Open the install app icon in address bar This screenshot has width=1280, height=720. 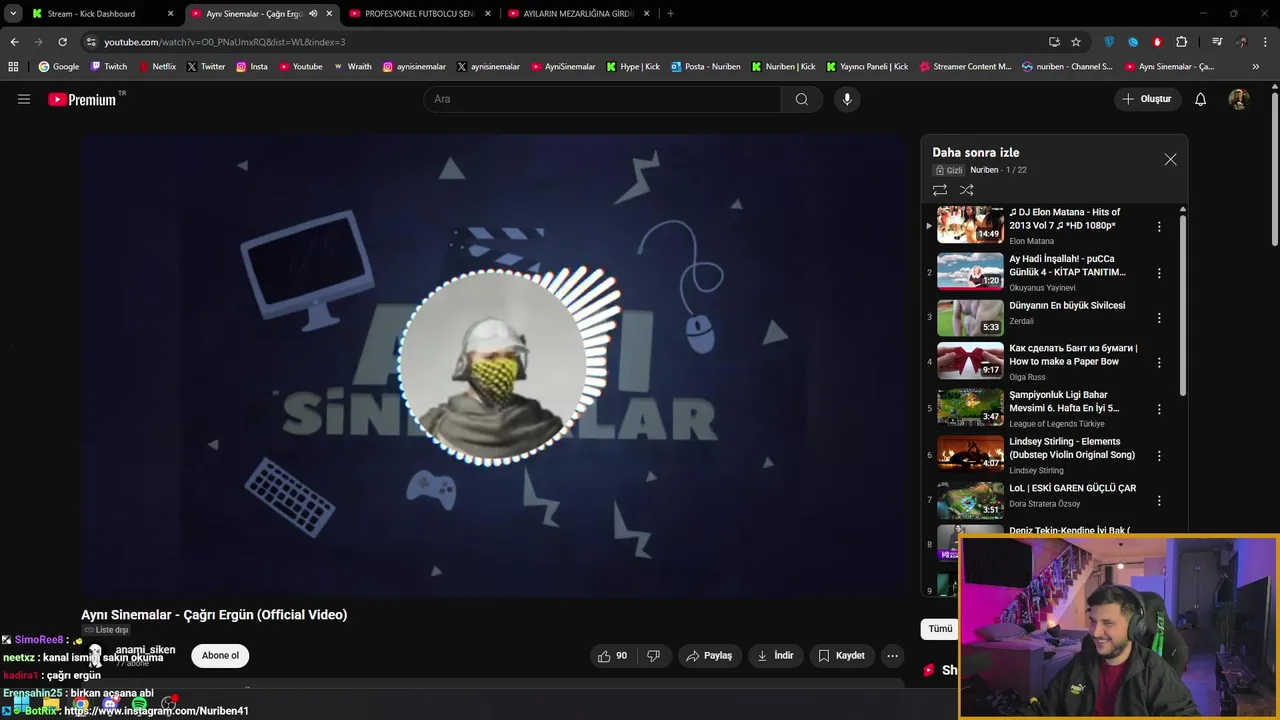tap(1054, 42)
